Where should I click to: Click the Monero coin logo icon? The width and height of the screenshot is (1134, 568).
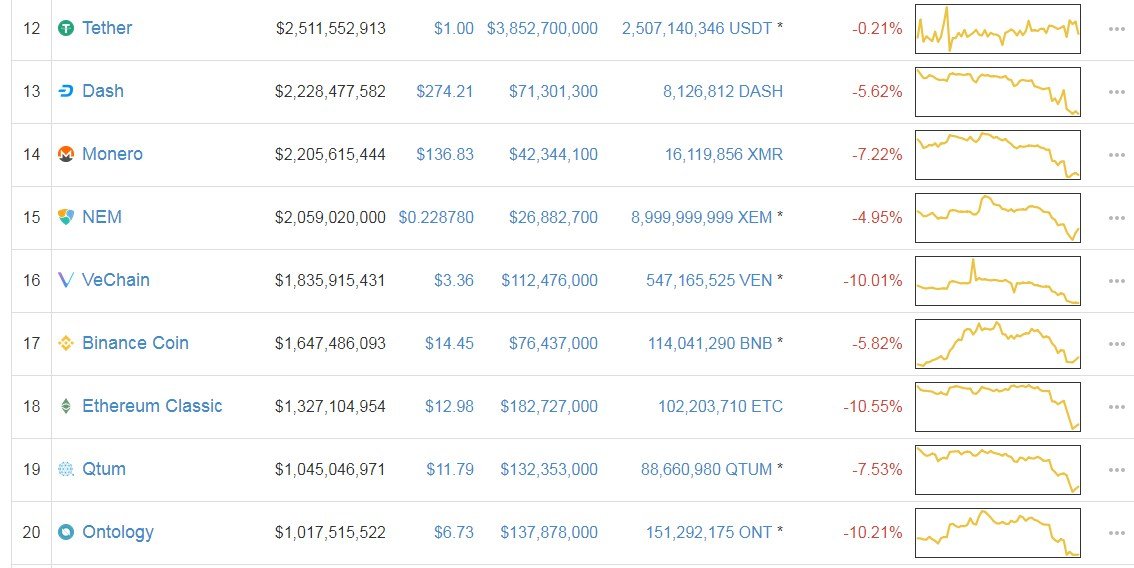click(66, 154)
